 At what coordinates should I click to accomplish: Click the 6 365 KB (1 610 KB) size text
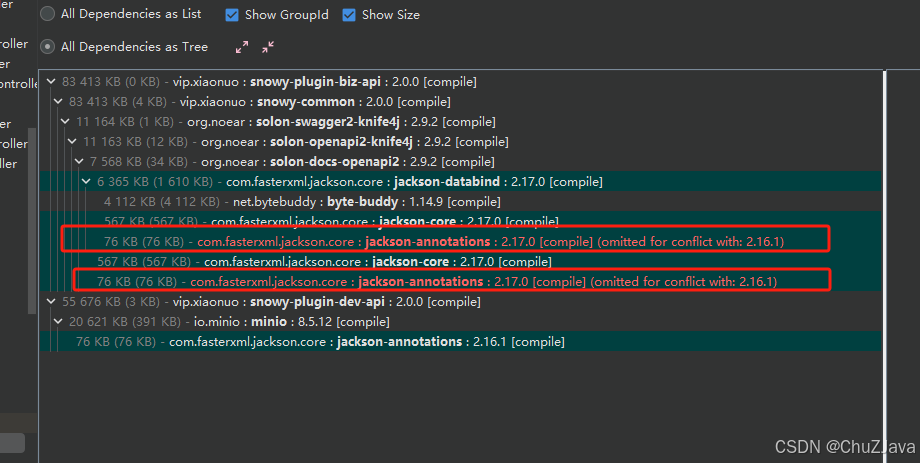coord(155,181)
